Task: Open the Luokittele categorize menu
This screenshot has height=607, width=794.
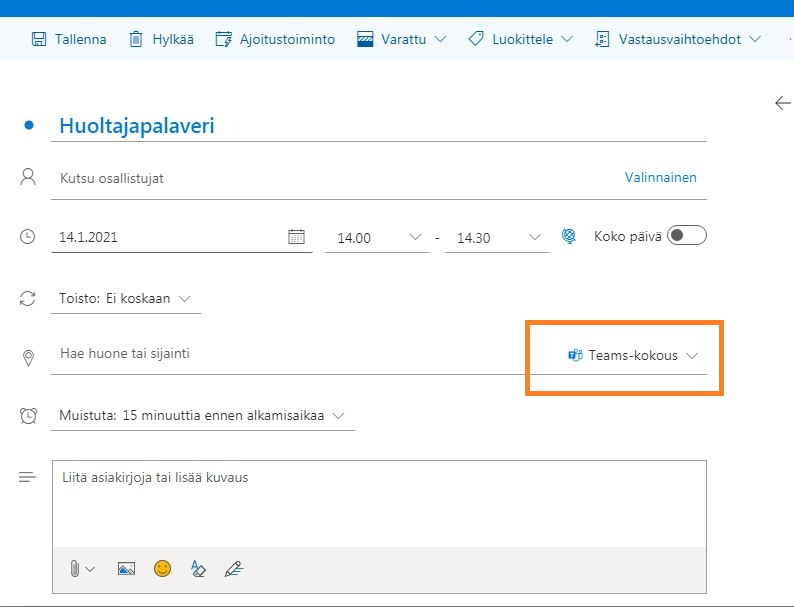Action: pos(520,39)
